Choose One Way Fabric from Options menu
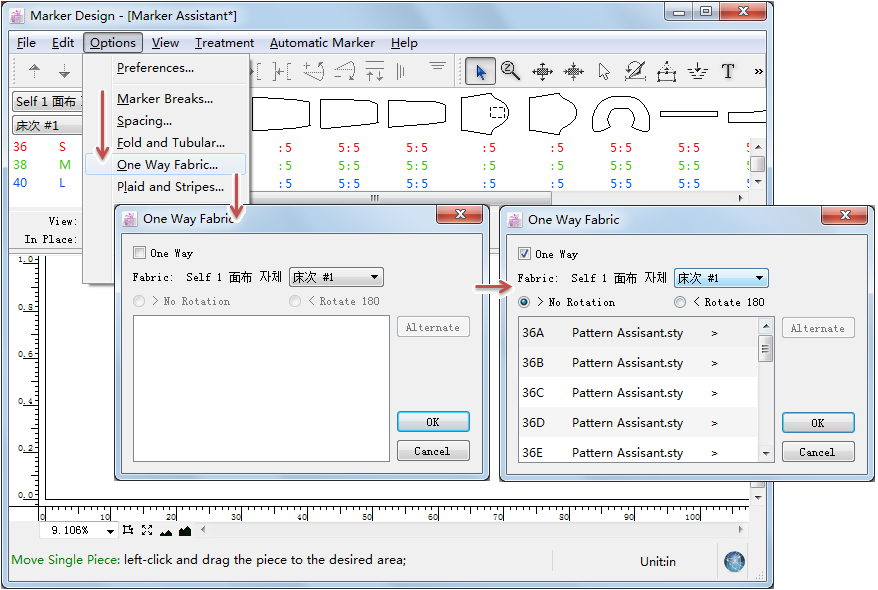878x590 pixels. (x=167, y=165)
